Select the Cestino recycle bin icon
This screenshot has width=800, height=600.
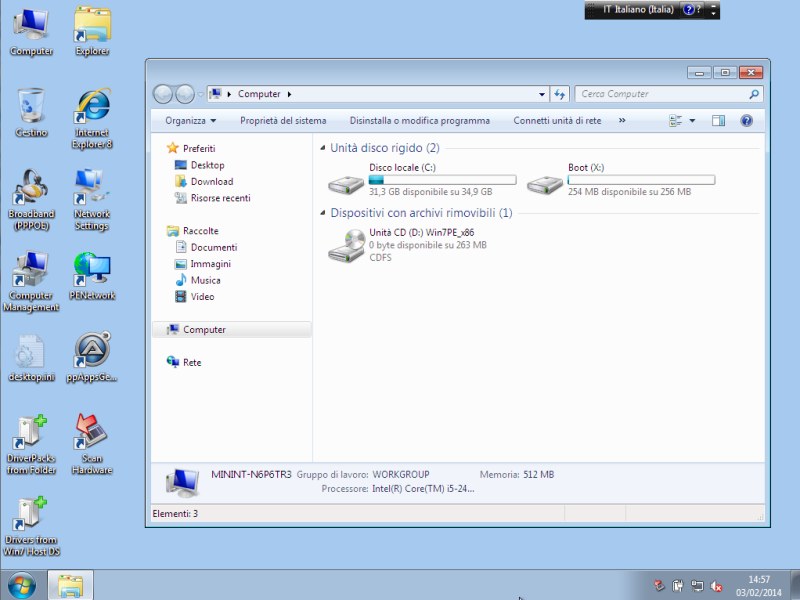(x=31, y=113)
